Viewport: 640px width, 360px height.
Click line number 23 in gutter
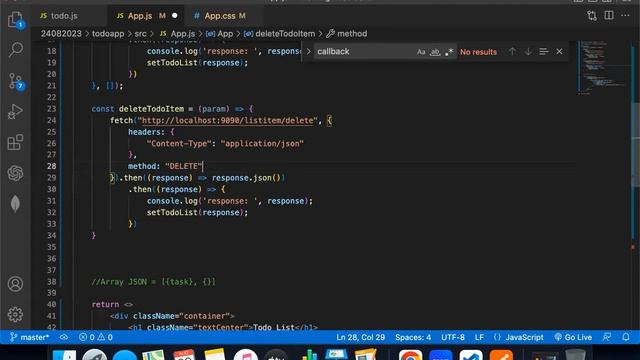coord(51,109)
